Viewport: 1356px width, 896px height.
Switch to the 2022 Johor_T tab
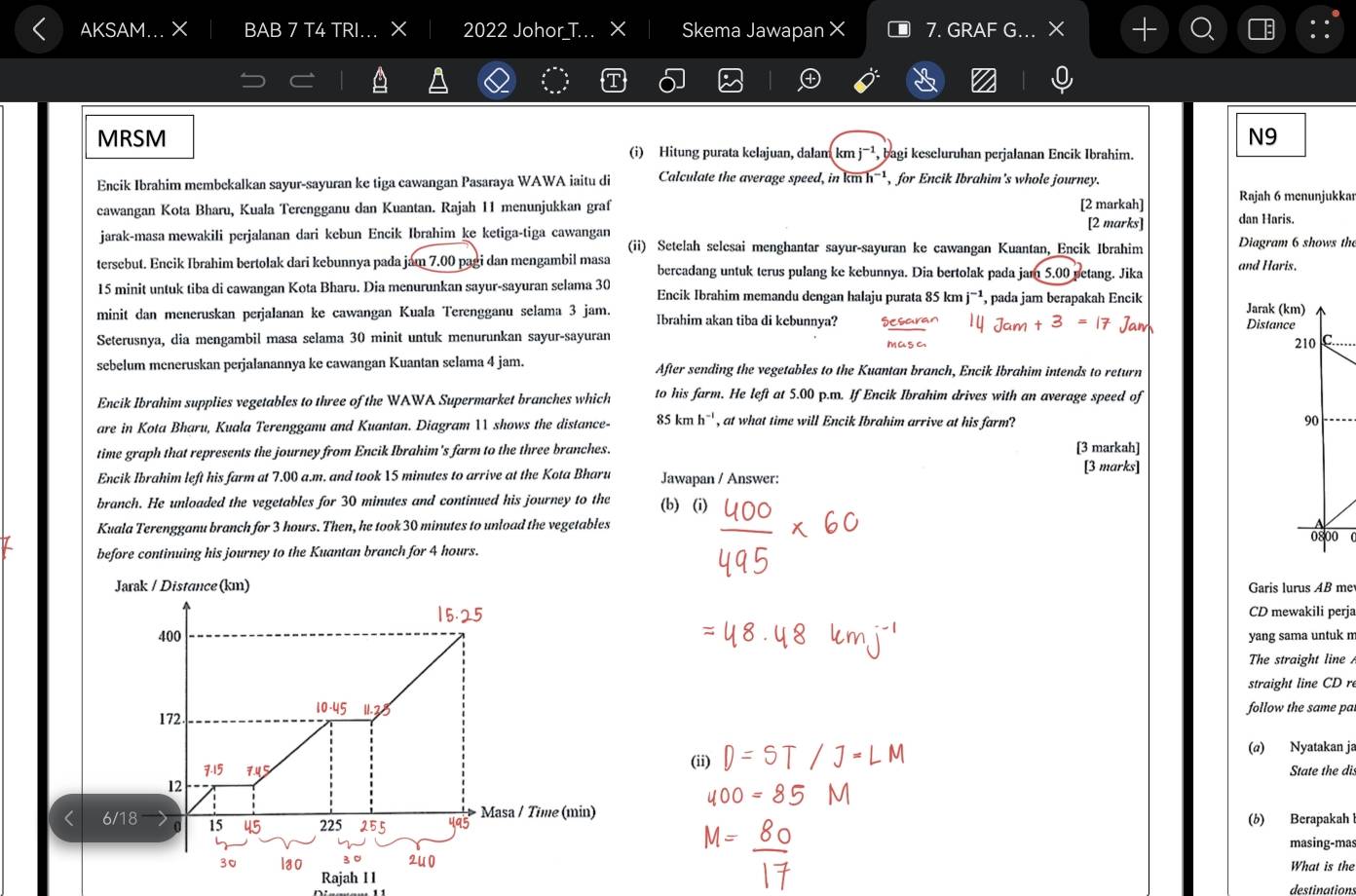point(529,30)
